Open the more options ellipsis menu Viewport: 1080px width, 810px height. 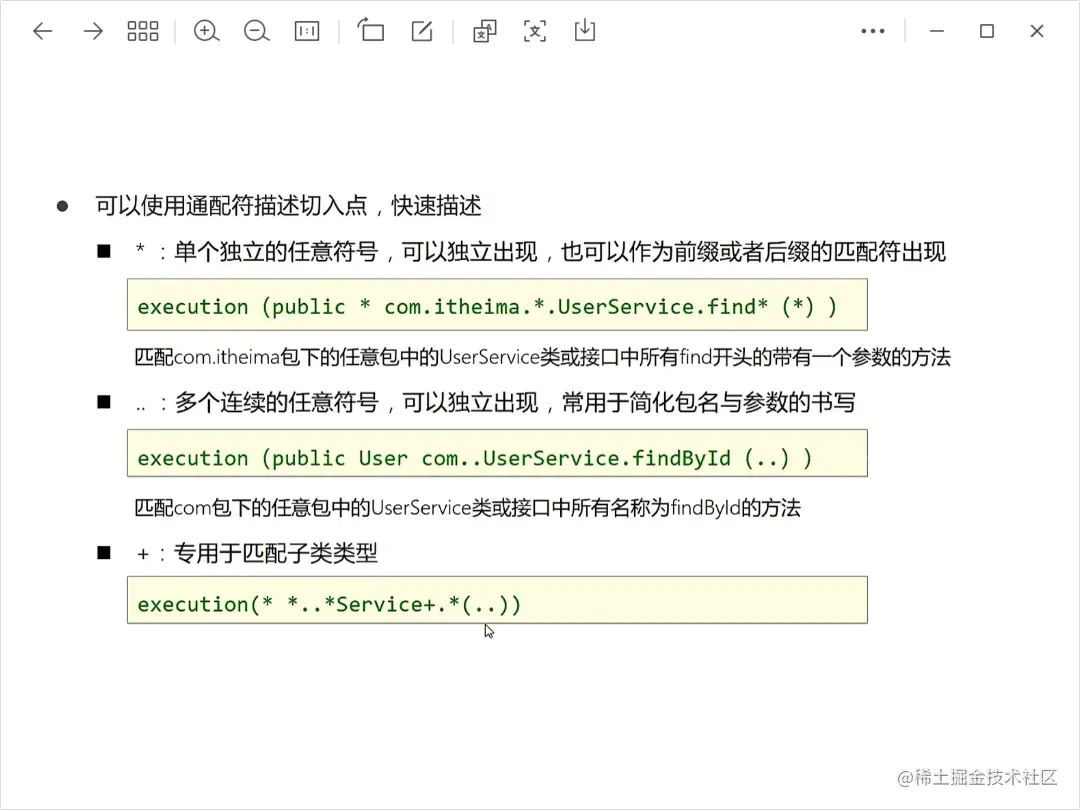[x=873, y=31]
